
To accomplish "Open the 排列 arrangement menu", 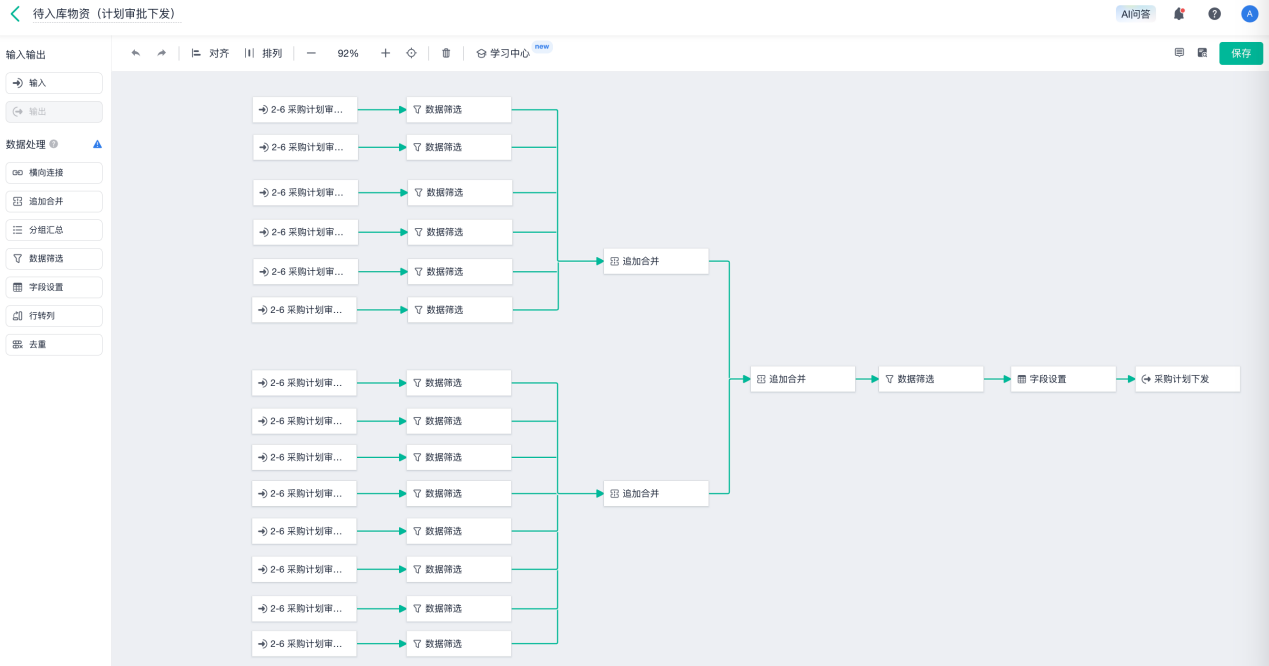I will (263, 53).
